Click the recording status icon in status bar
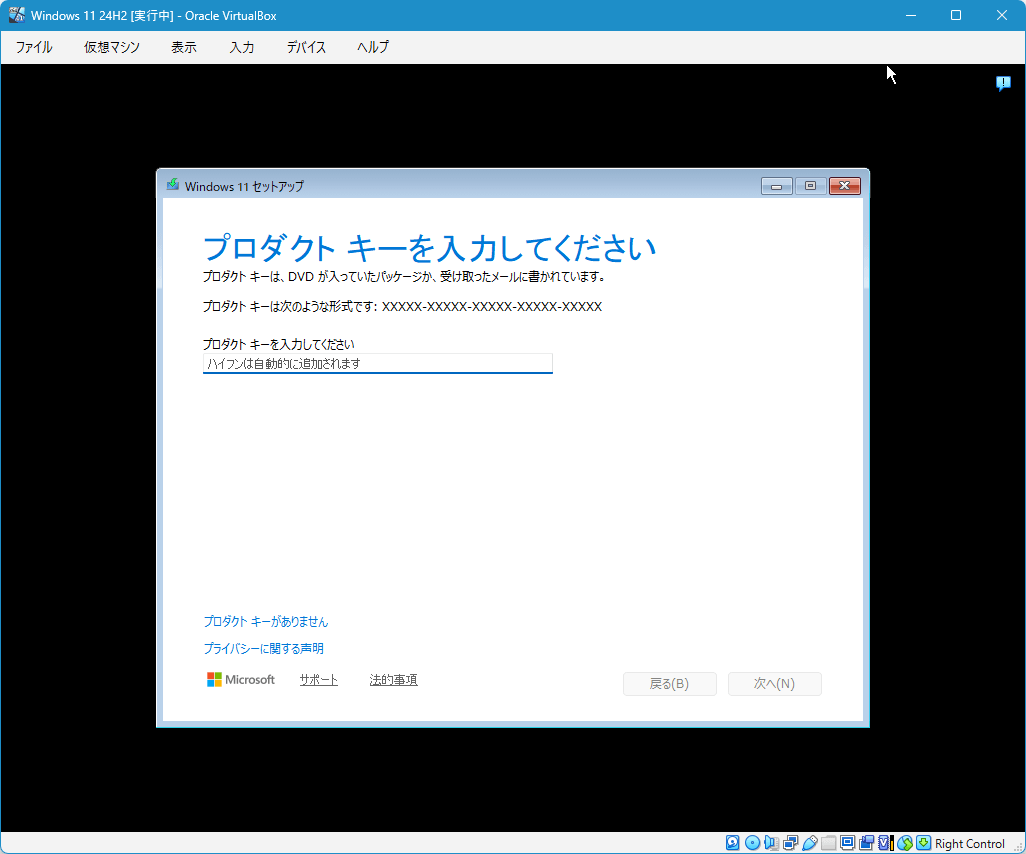This screenshot has height=854, width=1026. [x=866, y=843]
